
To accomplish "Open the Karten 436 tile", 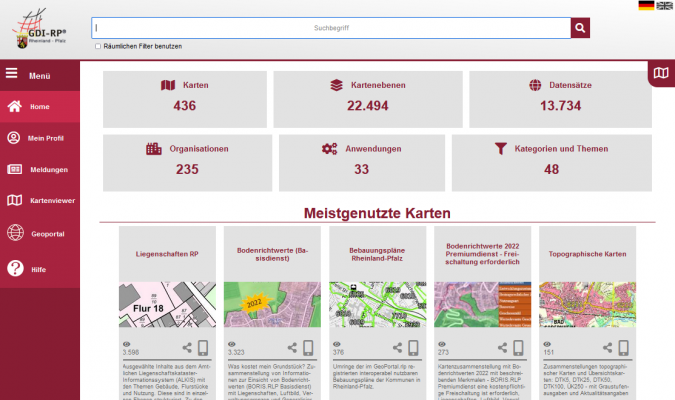I will pyautogui.click(x=185, y=99).
